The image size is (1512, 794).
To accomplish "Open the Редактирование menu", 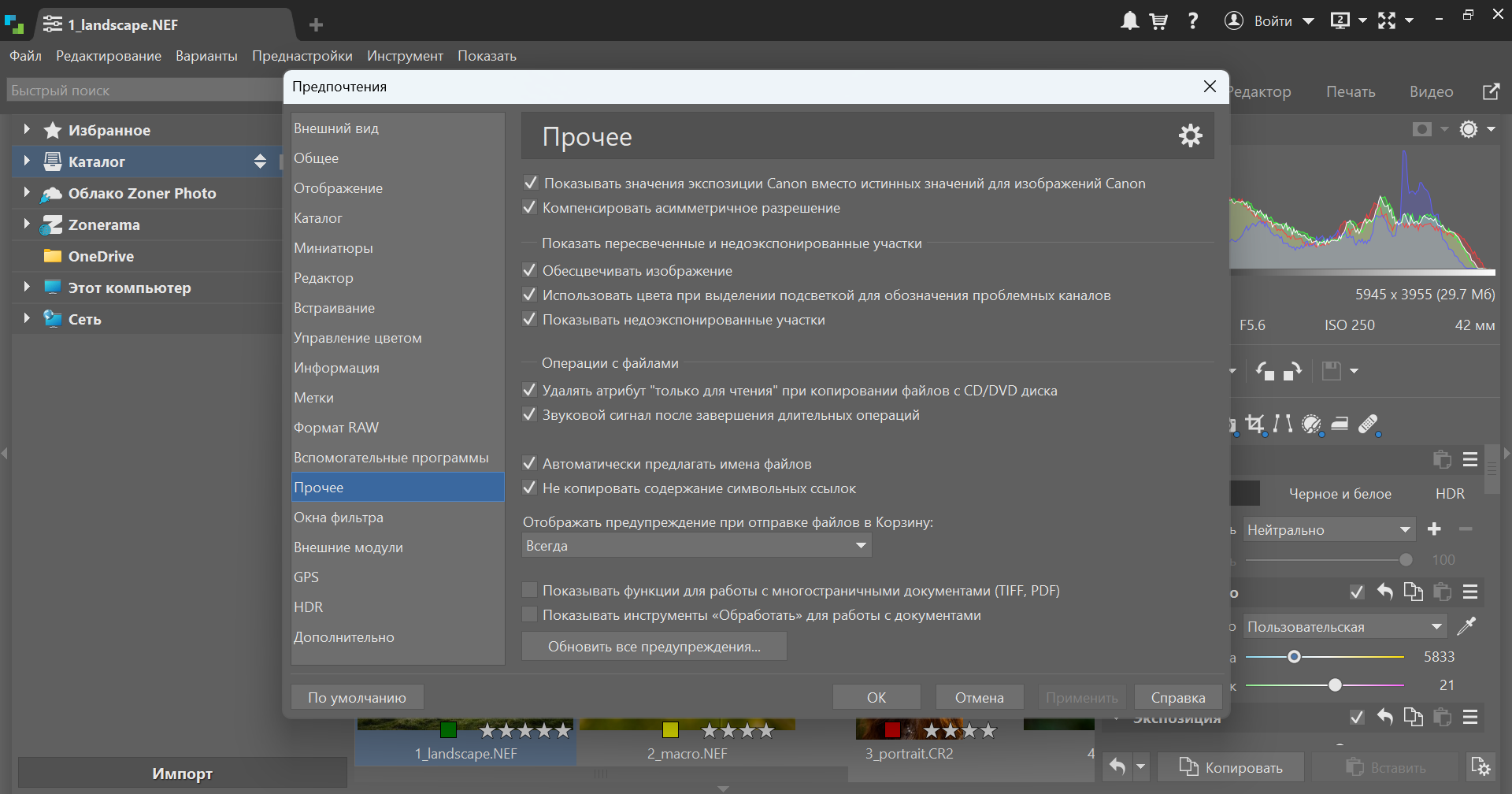I will 109,56.
